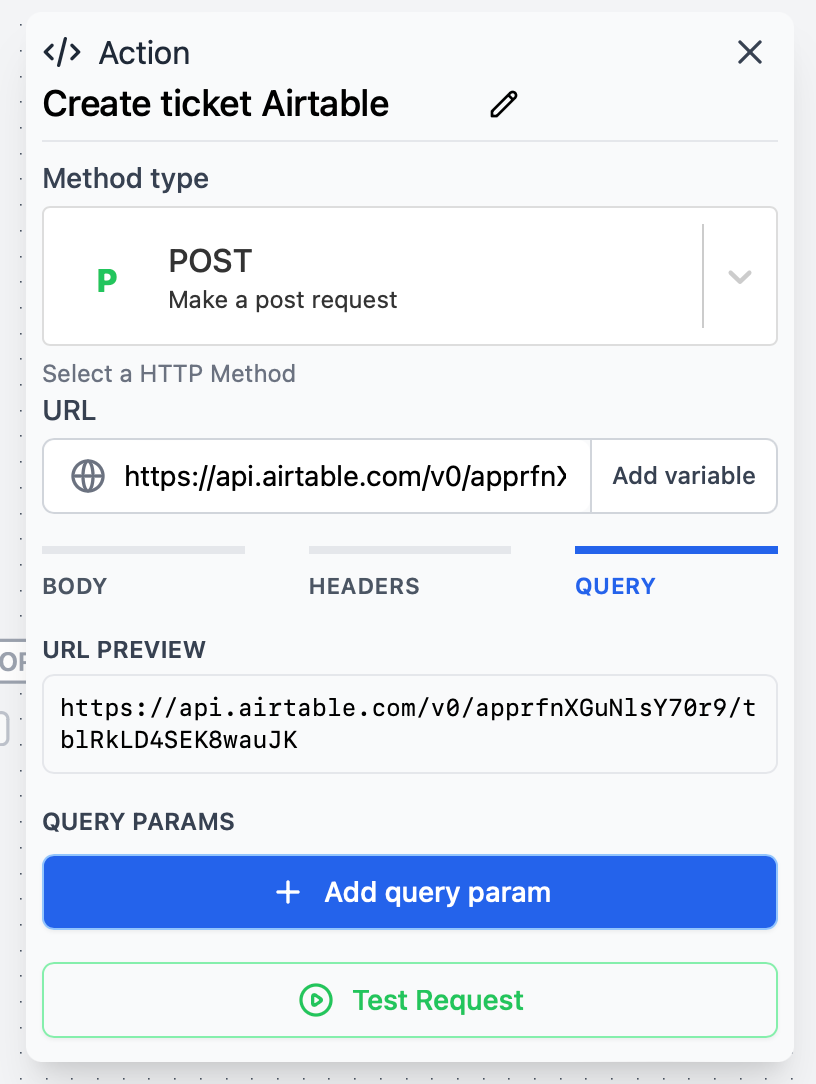This screenshot has width=816, height=1084.
Task: Click the globe icon in the URL field
Action: pos(88,476)
